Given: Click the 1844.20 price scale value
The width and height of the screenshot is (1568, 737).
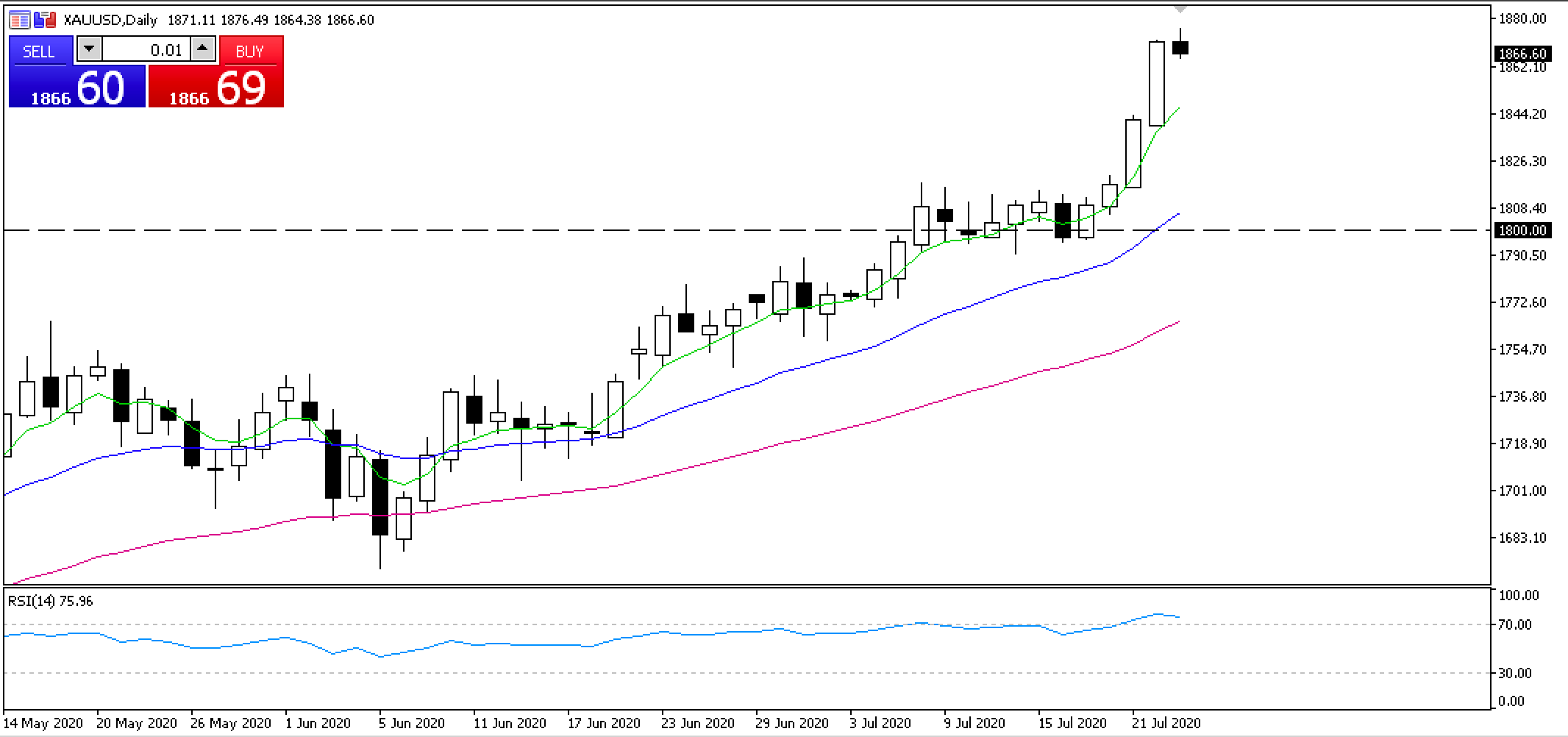Looking at the screenshot, I should (1522, 114).
